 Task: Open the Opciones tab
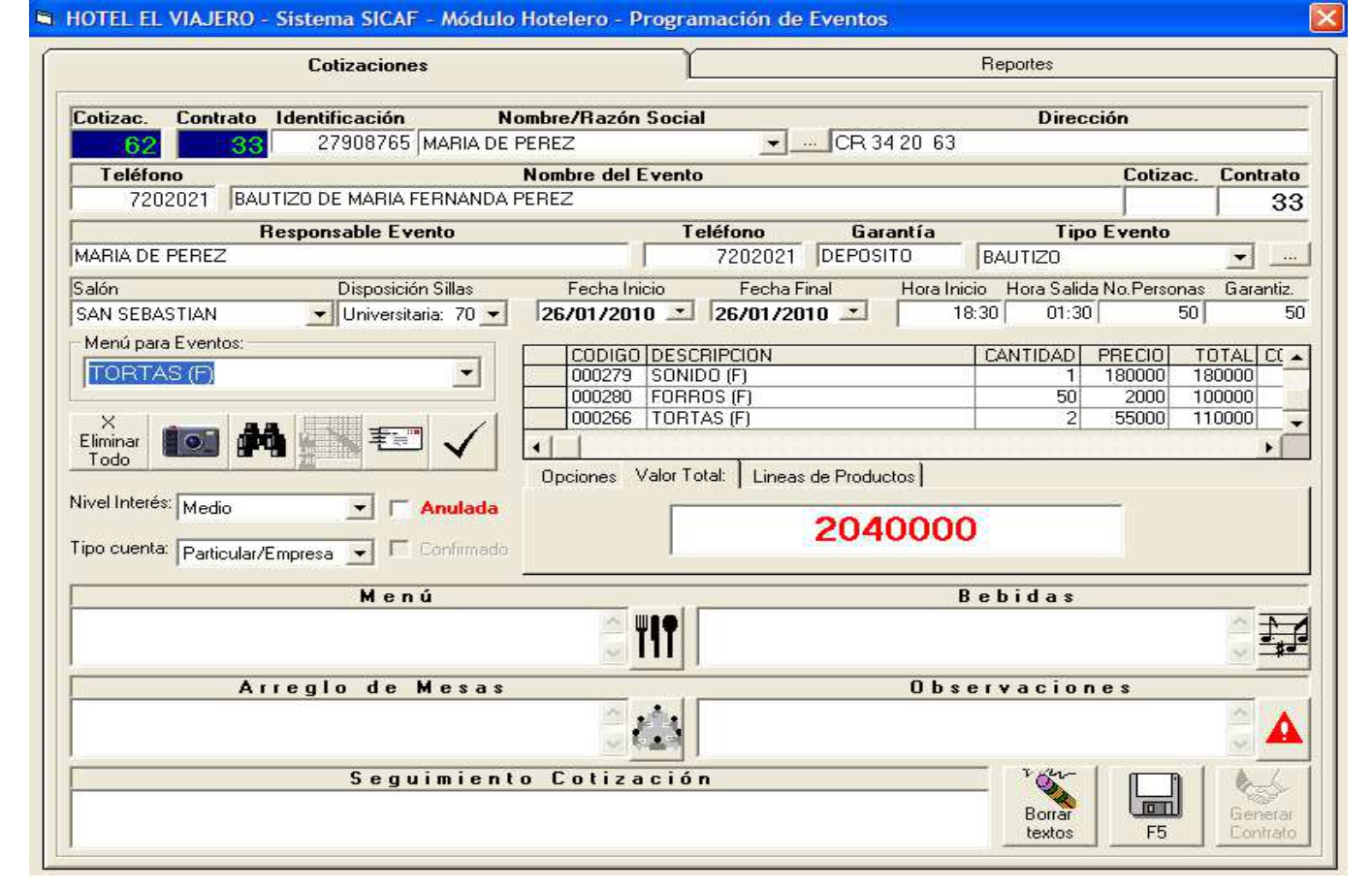578,476
